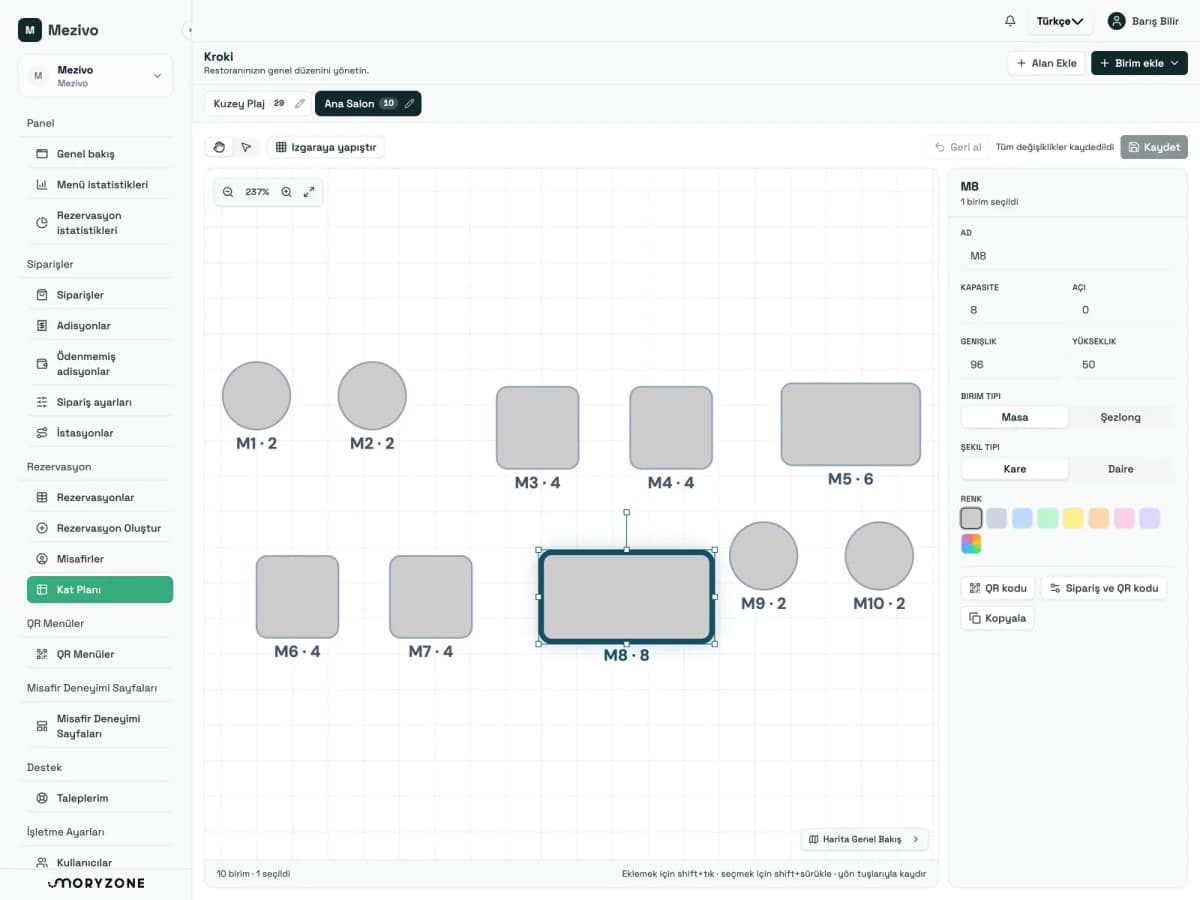1200x900 pixels.
Task: Open Rezervasyonlar in the sidebar
Action: click(x=99, y=497)
